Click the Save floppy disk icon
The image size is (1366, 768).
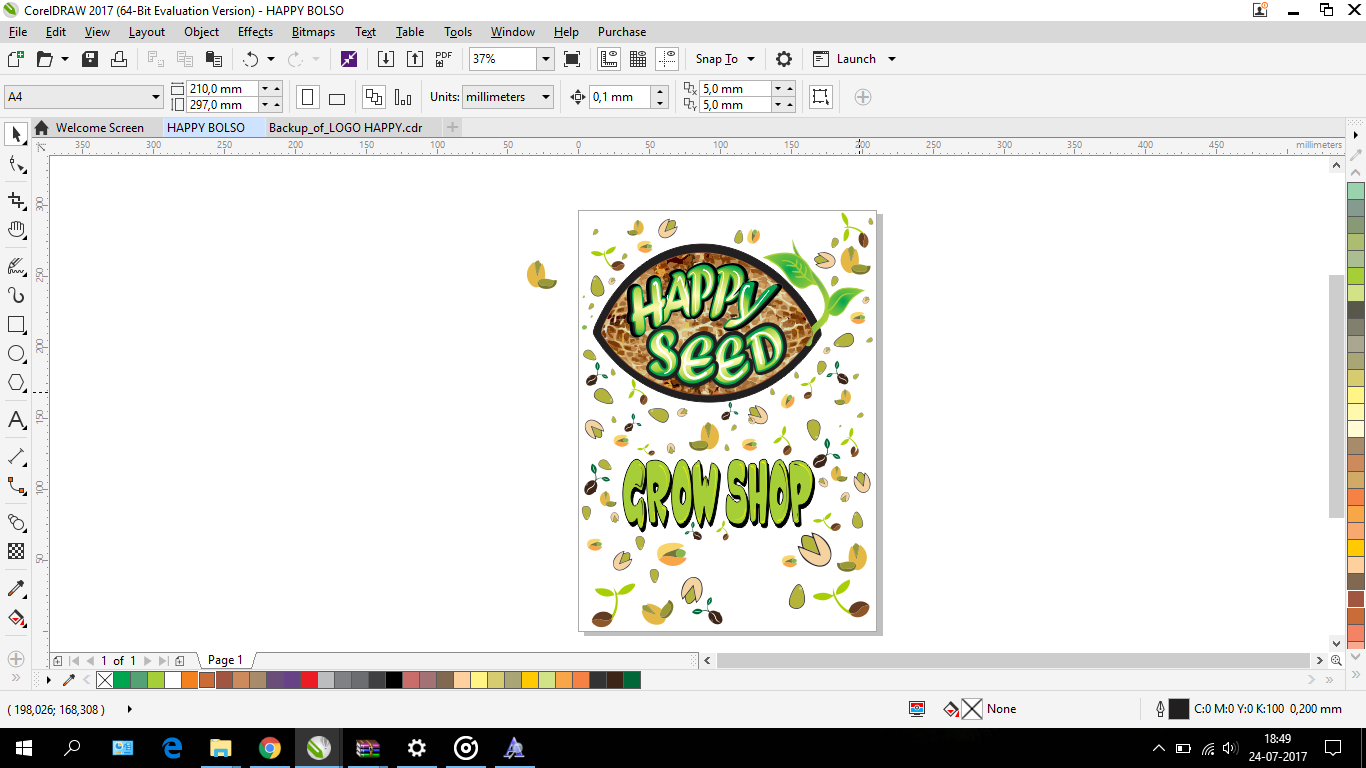click(x=90, y=59)
